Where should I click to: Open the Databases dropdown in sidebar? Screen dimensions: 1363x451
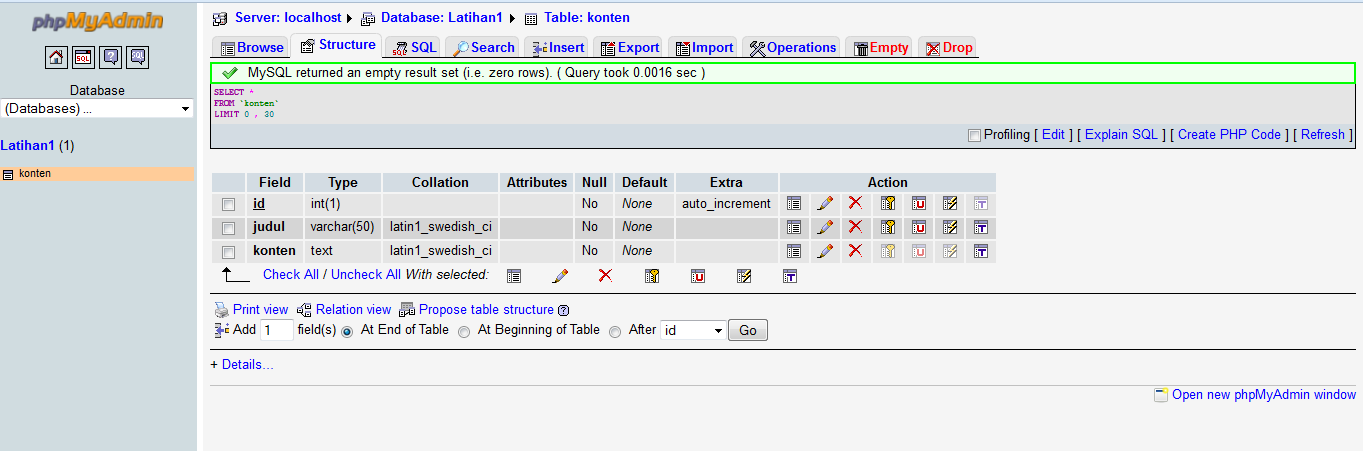98,108
